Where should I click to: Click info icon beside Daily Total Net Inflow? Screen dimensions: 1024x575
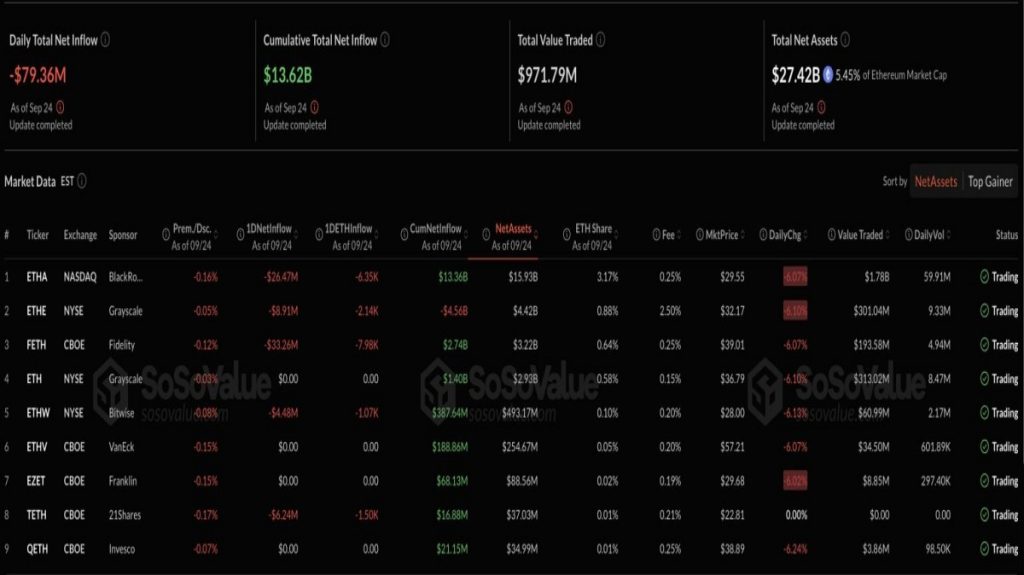pyautogui.click(x=105, y=40)
